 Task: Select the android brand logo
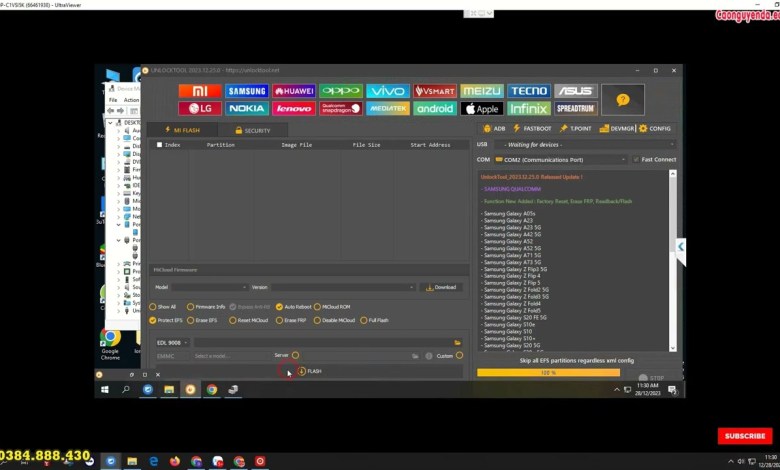(435, 108)
